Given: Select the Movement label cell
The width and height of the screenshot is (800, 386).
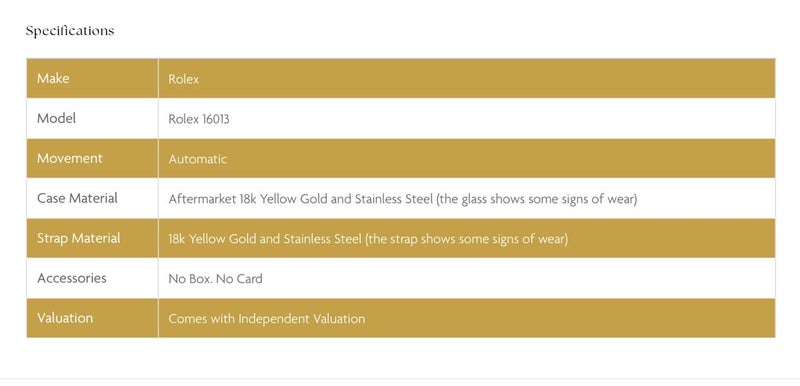Looking at the screenshot, I should tap(92, 158).
